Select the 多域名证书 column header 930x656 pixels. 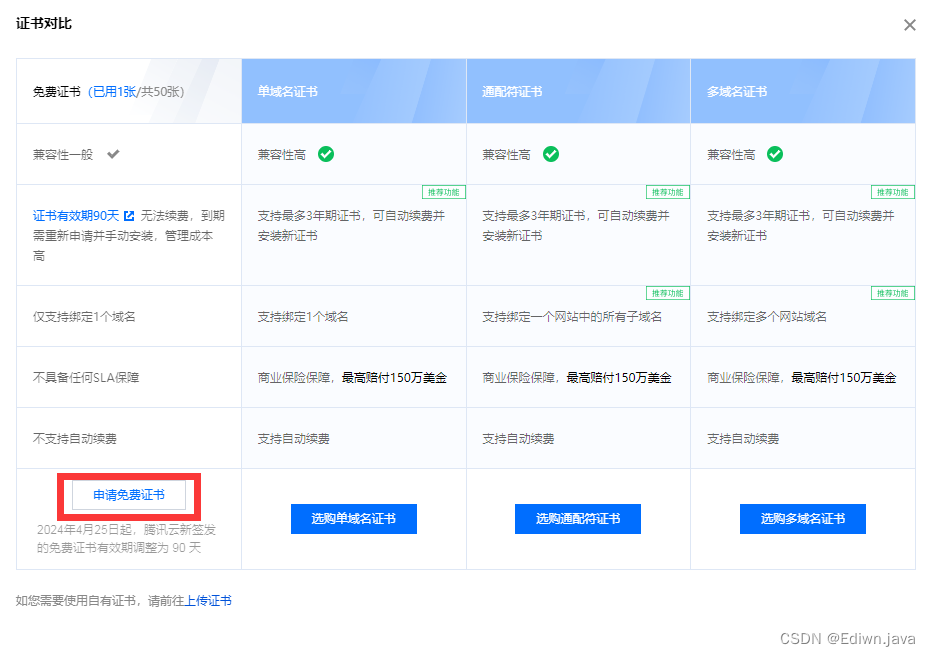point(803,91)
